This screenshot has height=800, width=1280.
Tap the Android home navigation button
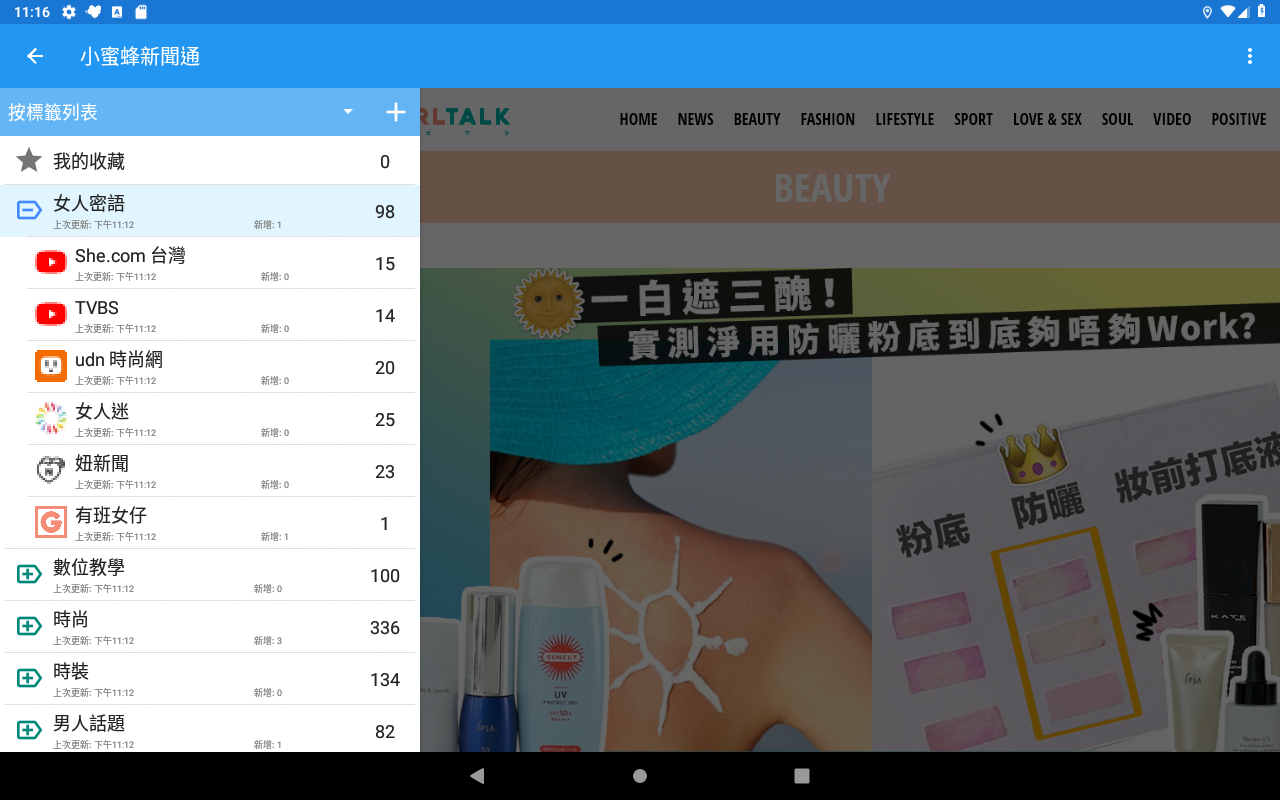(640, 775)
